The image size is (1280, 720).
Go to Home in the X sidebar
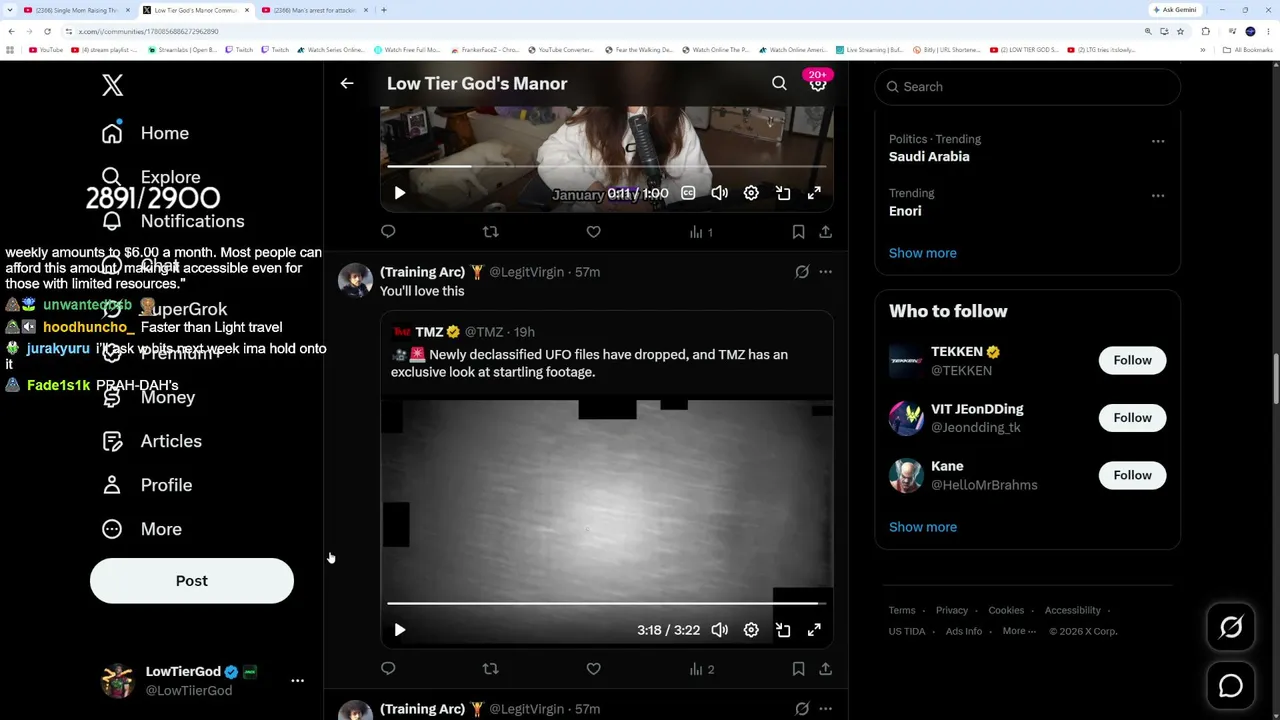145,133
